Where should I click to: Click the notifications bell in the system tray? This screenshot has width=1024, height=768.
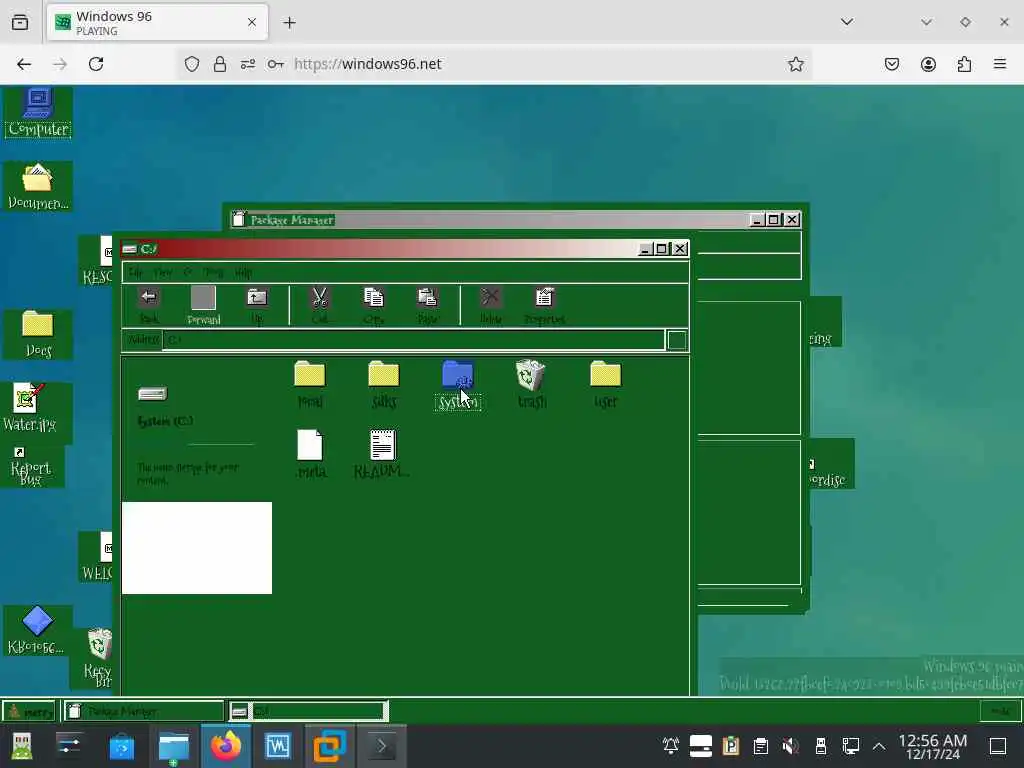point(671,746)
